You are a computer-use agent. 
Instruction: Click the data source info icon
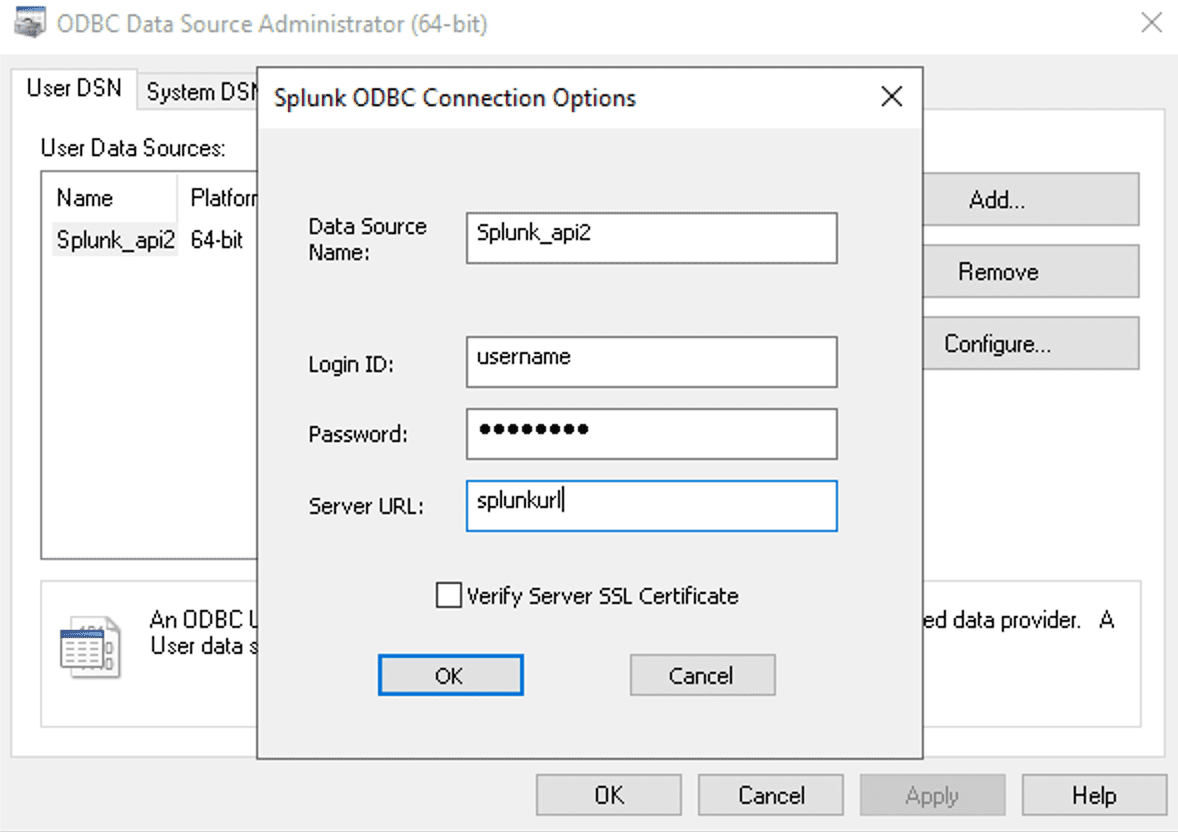(x=90, y=647)
